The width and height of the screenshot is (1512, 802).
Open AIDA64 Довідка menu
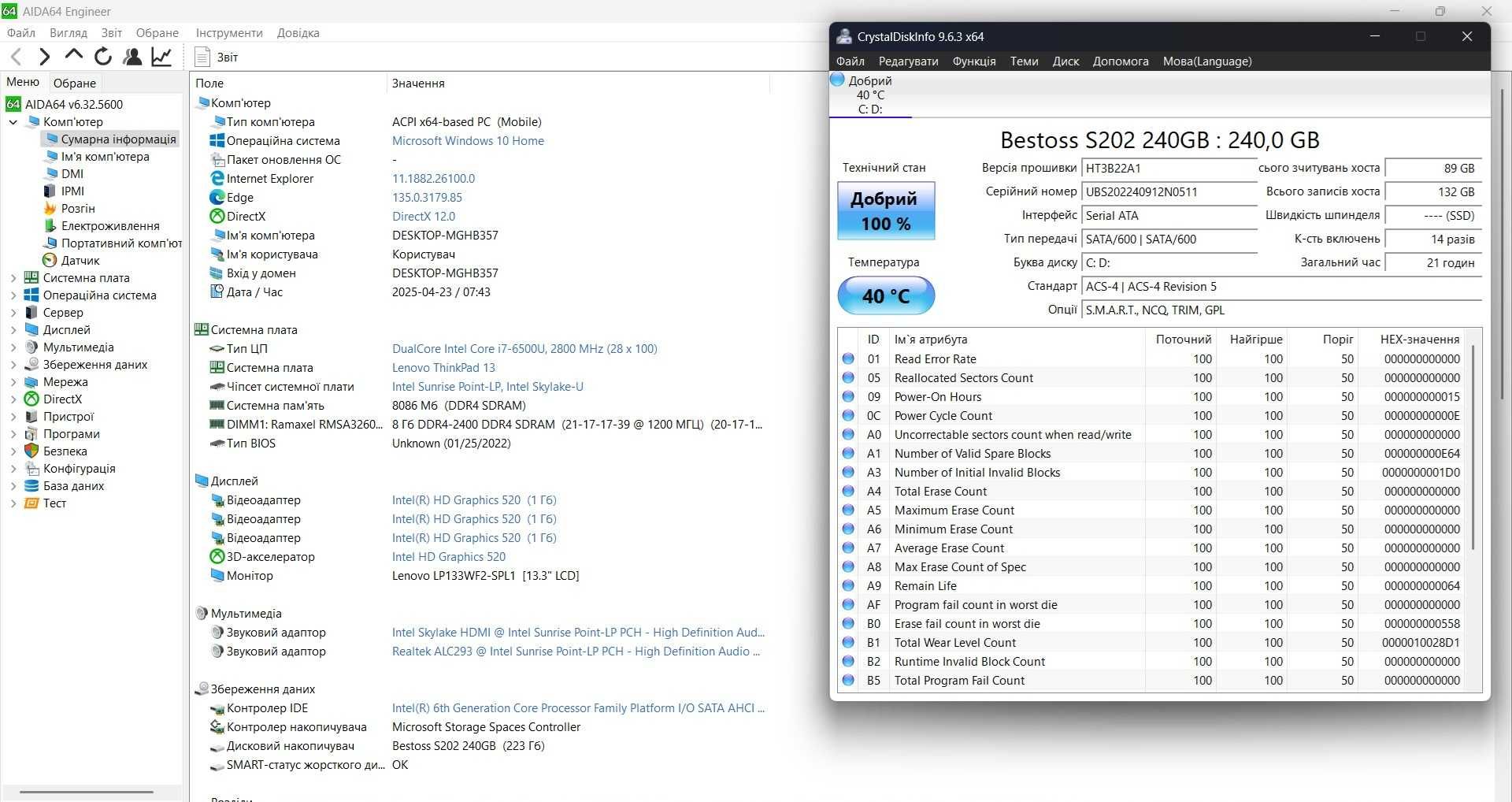298,33
